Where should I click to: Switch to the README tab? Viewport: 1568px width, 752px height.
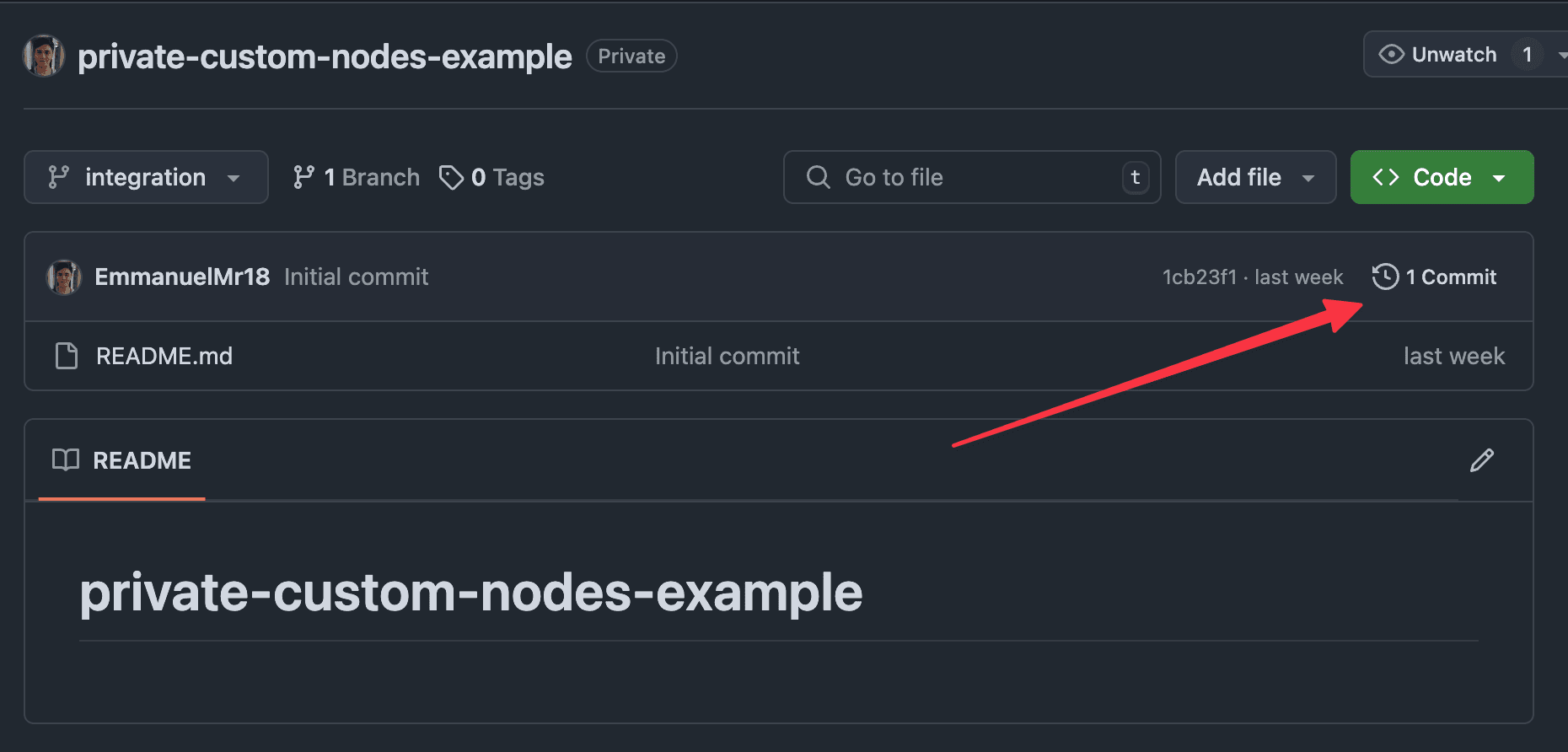click(x=140, y=460)
